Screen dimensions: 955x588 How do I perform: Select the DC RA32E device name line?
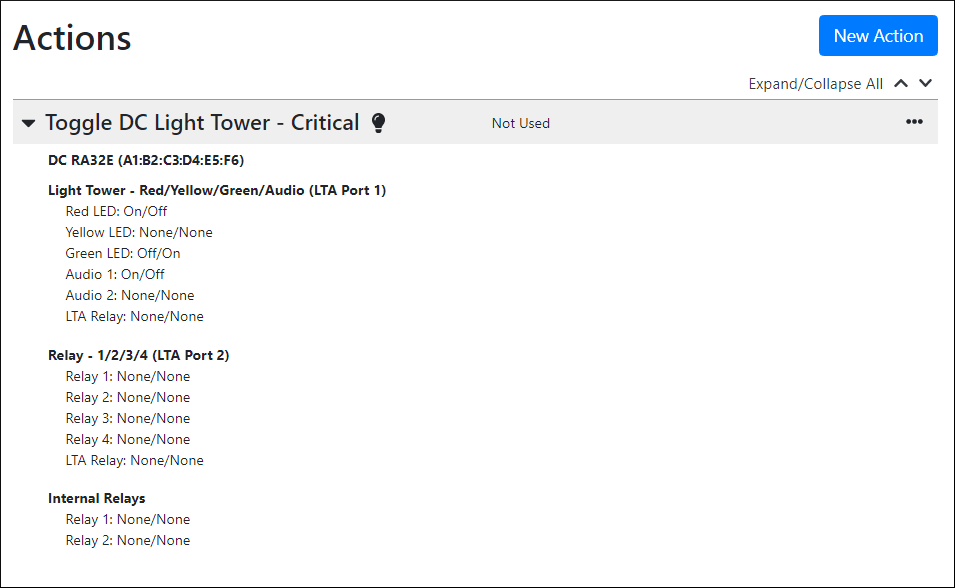tap(146, 160)
